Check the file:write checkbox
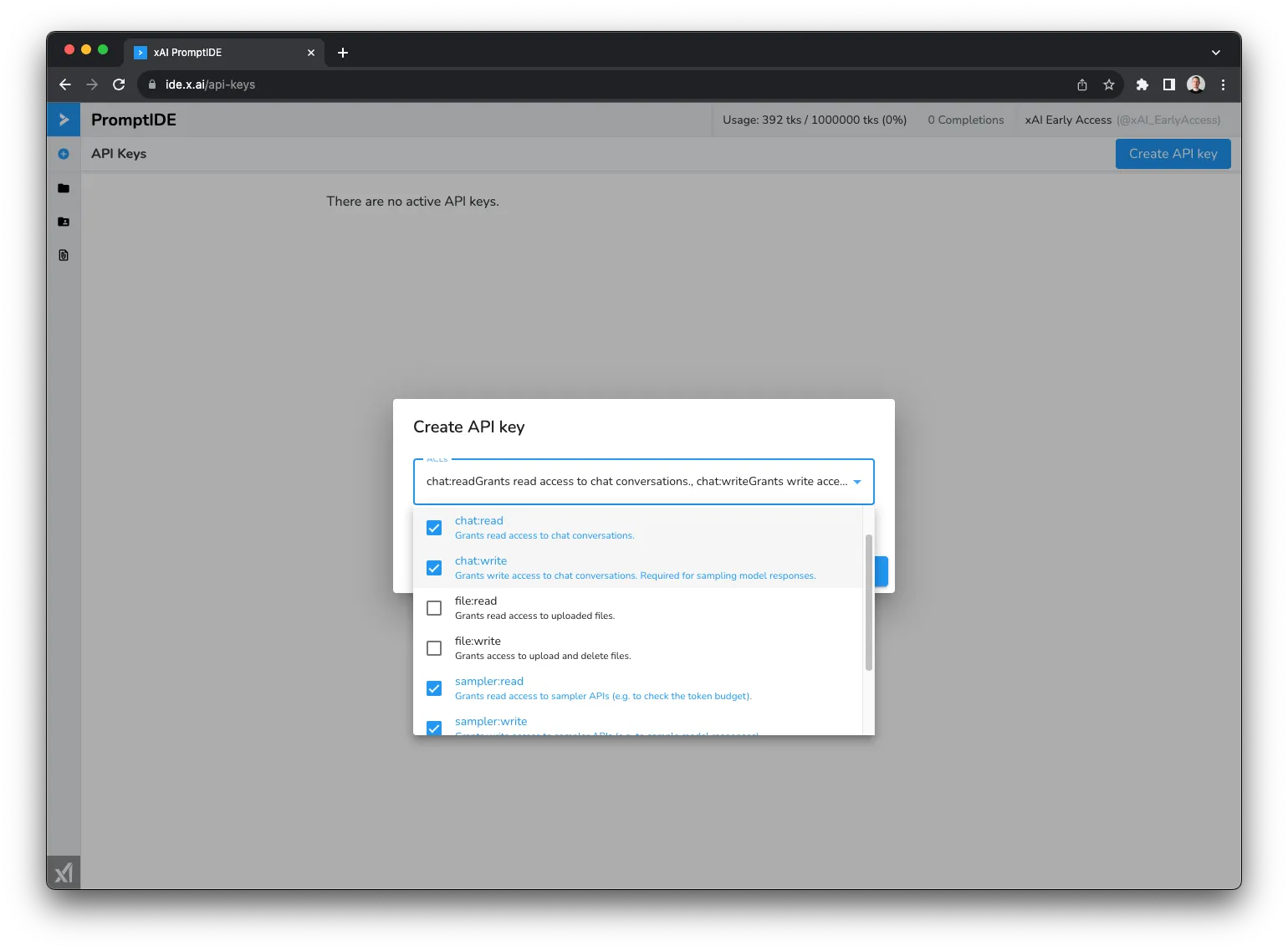The width and height of the screenshot is (1288, 951). click(434, 648)
